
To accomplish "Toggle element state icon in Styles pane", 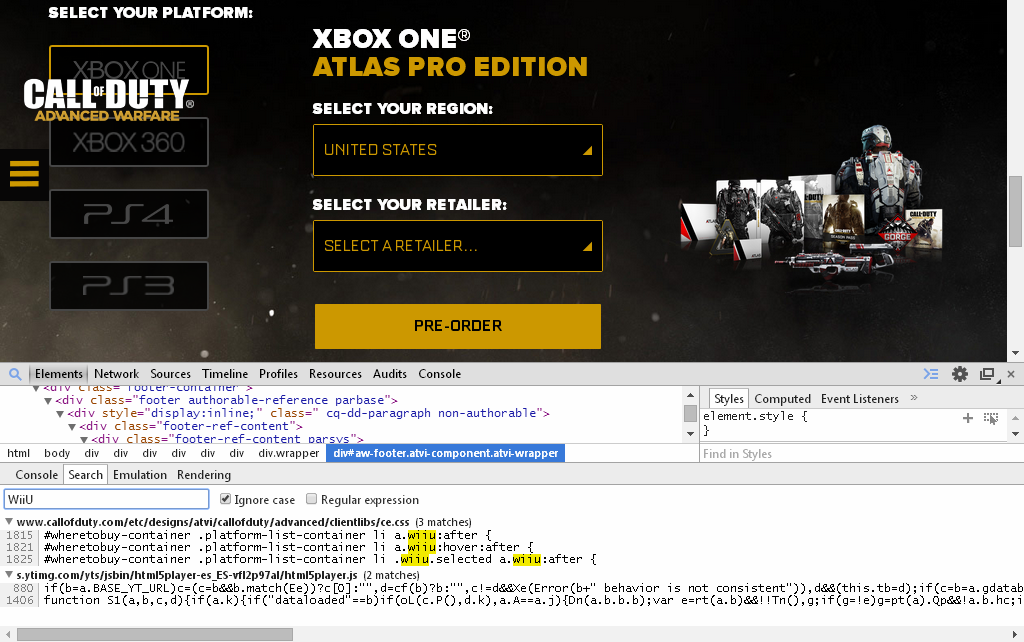I will click(991, 418).
